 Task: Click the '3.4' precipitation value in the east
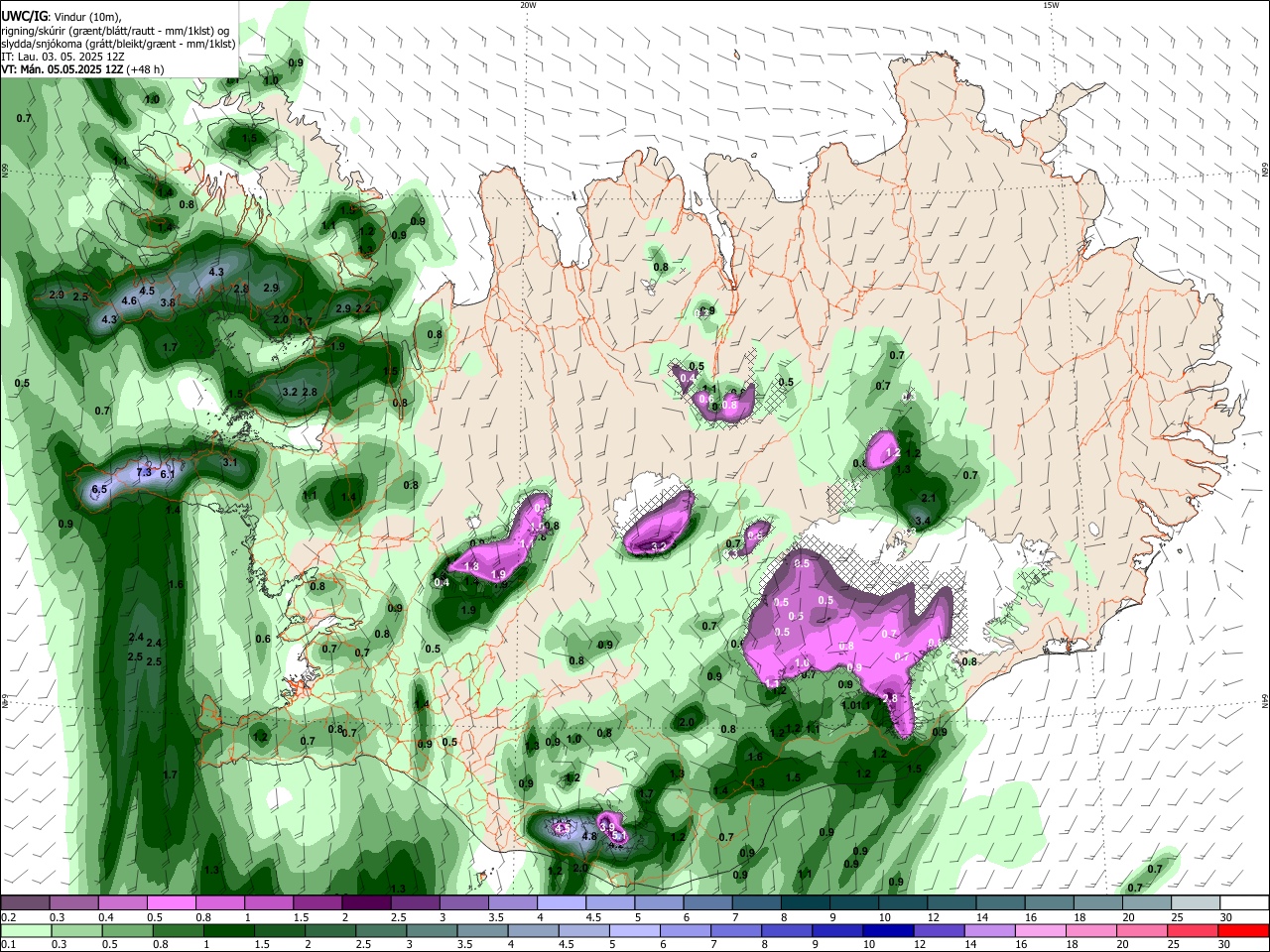point(922,521)
